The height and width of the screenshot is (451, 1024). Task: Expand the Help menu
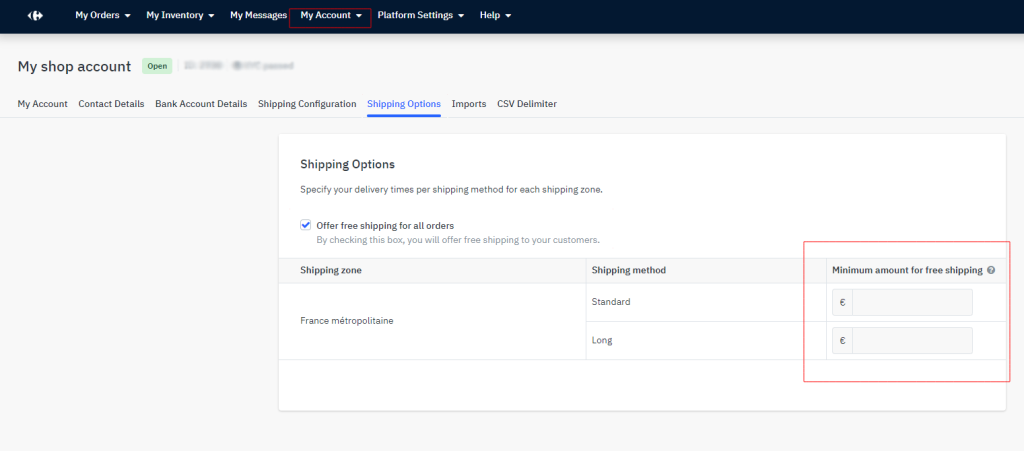495,16
